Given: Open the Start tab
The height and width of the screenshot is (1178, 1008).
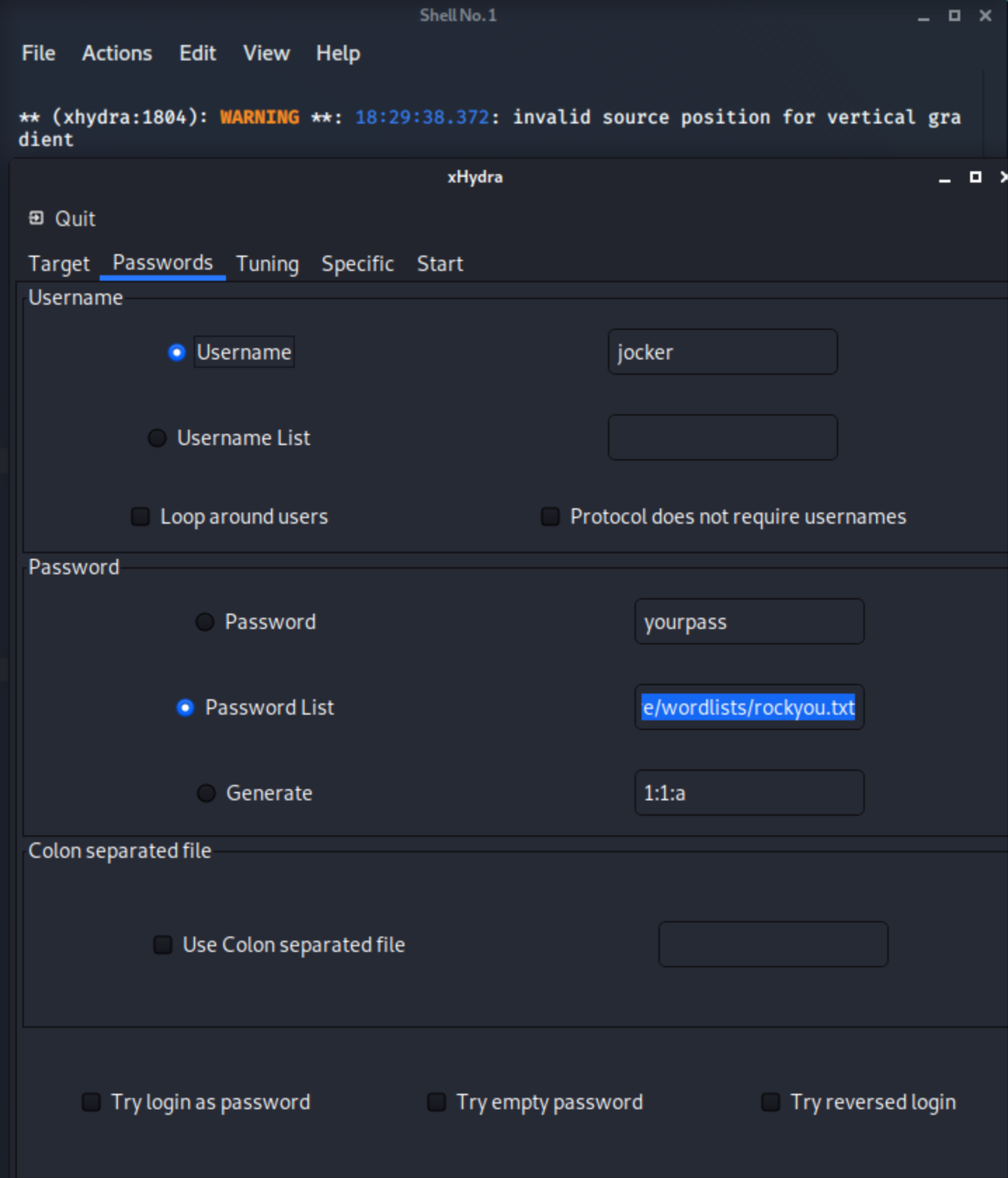Looking at the screenshot, I should point(439,264).
